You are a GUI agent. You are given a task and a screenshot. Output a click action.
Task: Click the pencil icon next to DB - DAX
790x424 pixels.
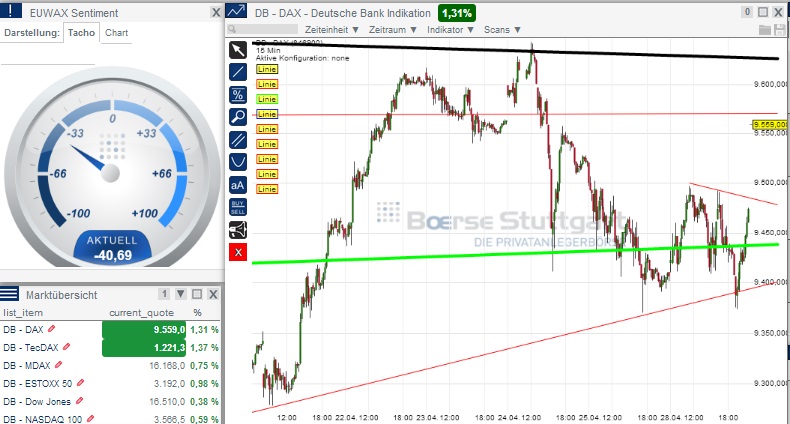coord(51,329)
